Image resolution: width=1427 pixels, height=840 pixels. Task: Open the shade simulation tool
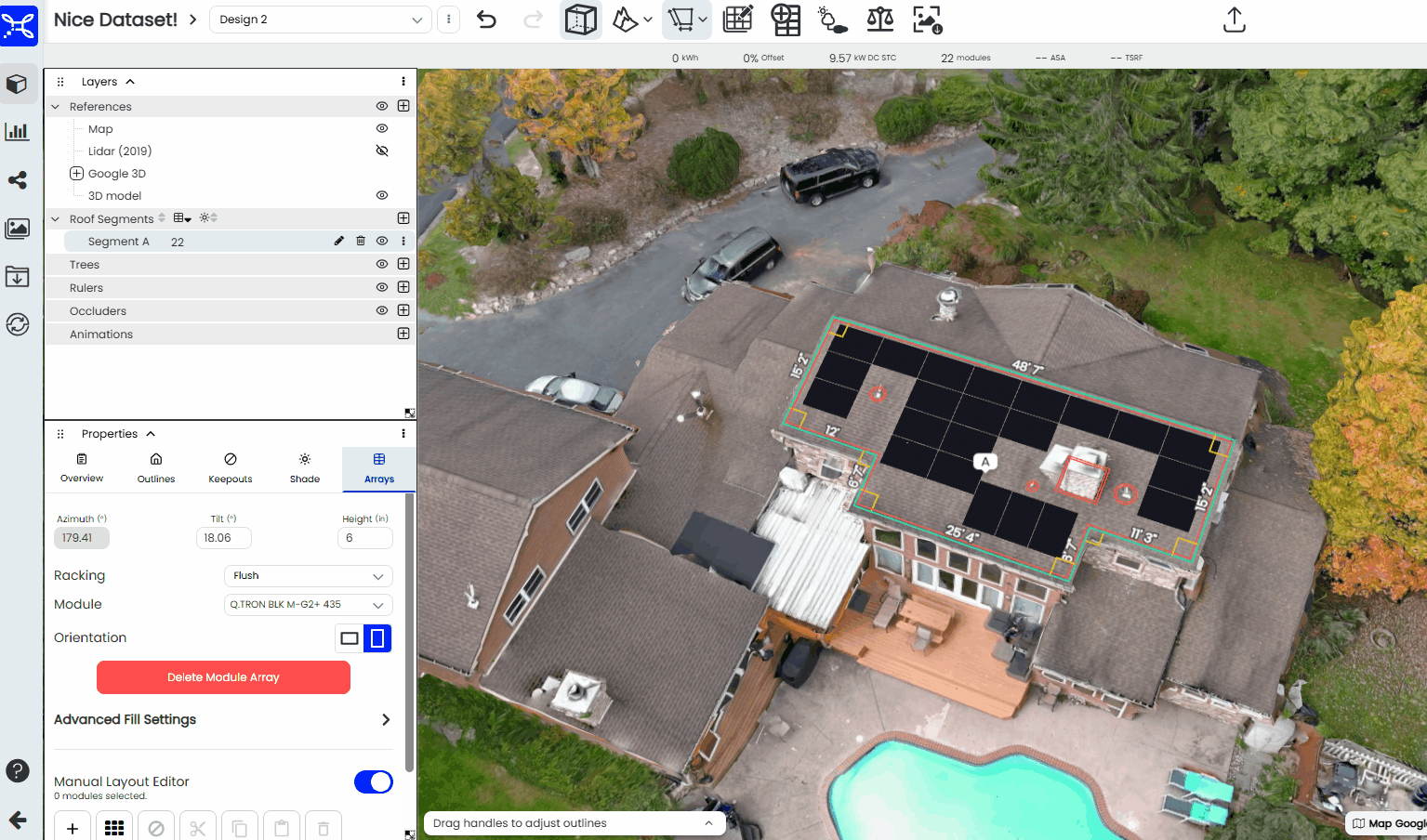click(x=832, y=20)
